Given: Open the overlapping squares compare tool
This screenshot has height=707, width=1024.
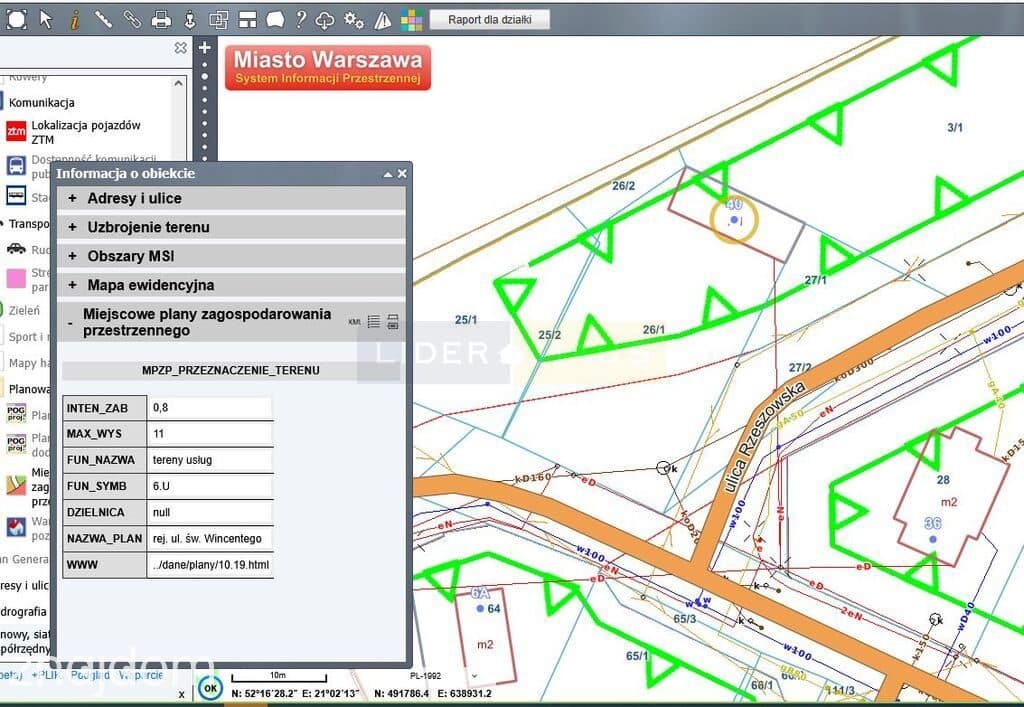Looking at the screenshot, I should click(x=218, y=20).
